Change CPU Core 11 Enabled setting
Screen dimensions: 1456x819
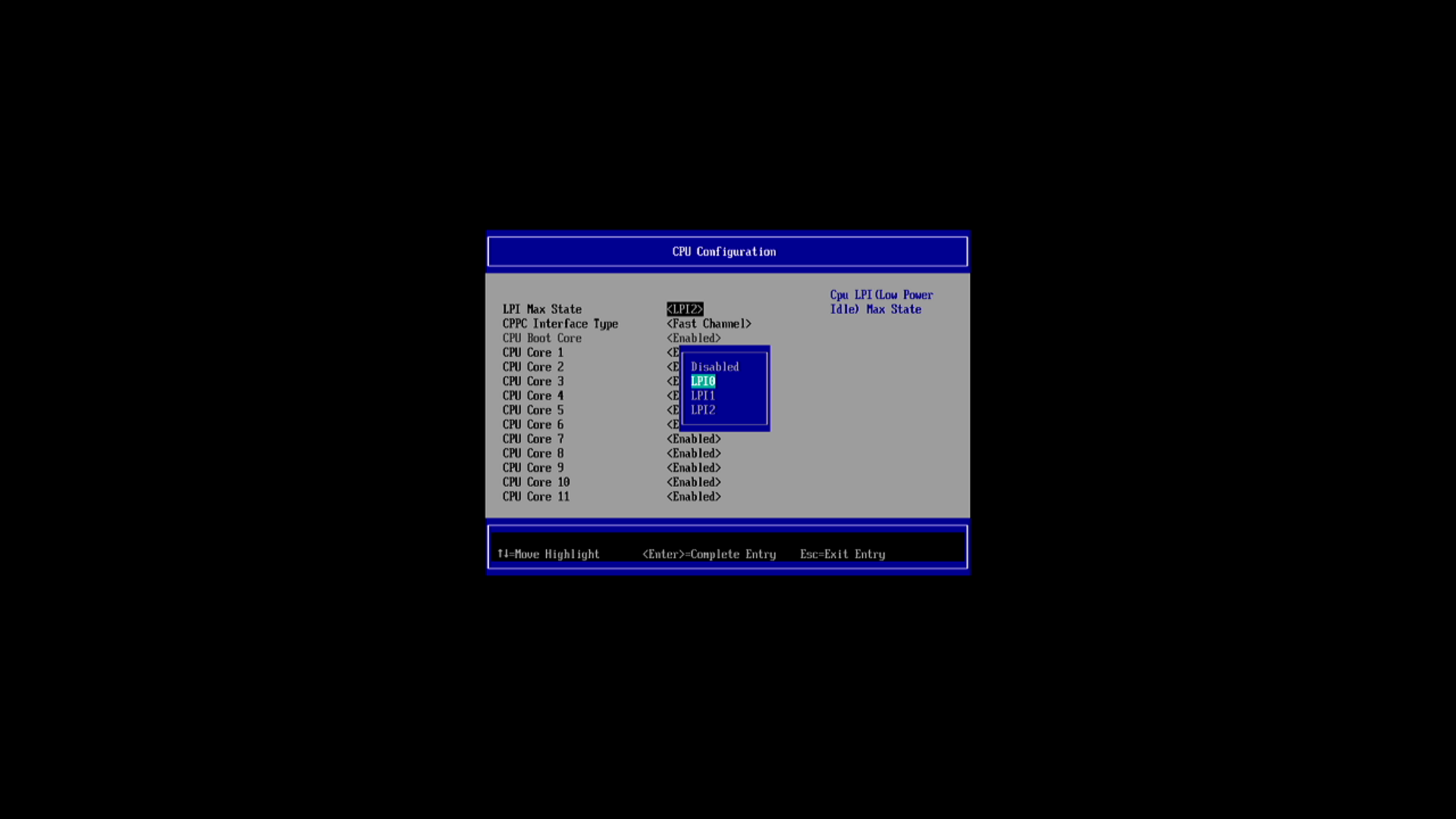tap(694, 497)
